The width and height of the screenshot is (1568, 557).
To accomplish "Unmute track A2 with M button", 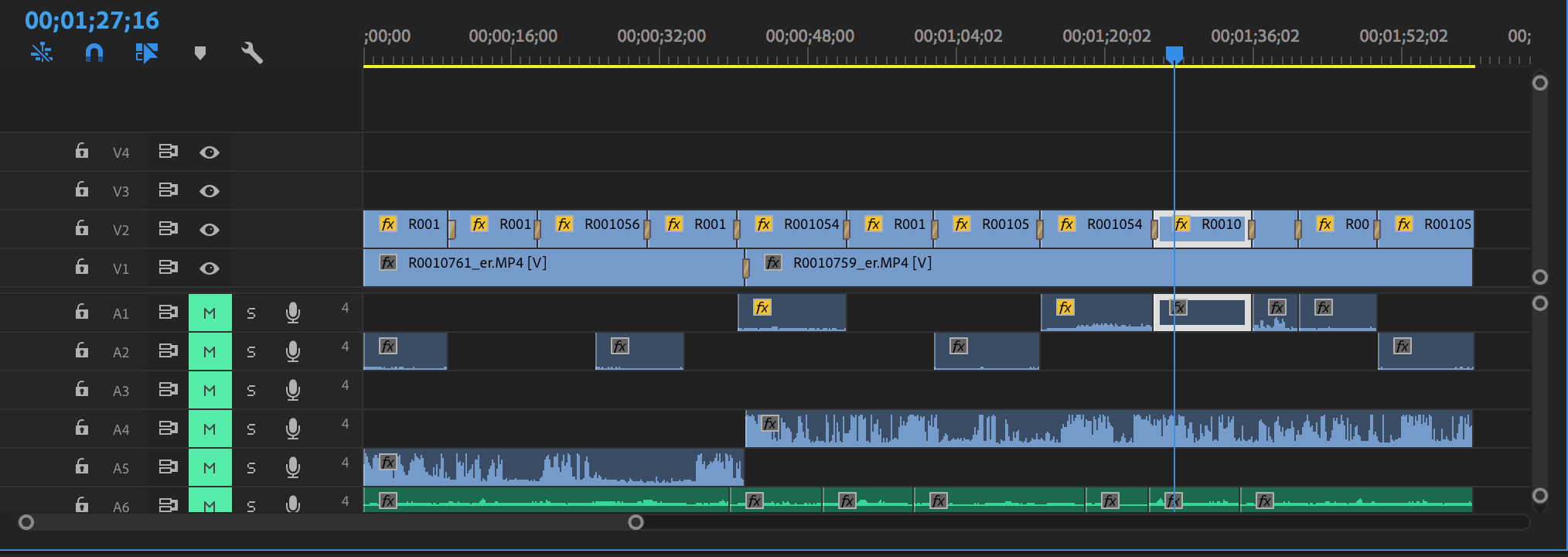I will tap(210, 352).
